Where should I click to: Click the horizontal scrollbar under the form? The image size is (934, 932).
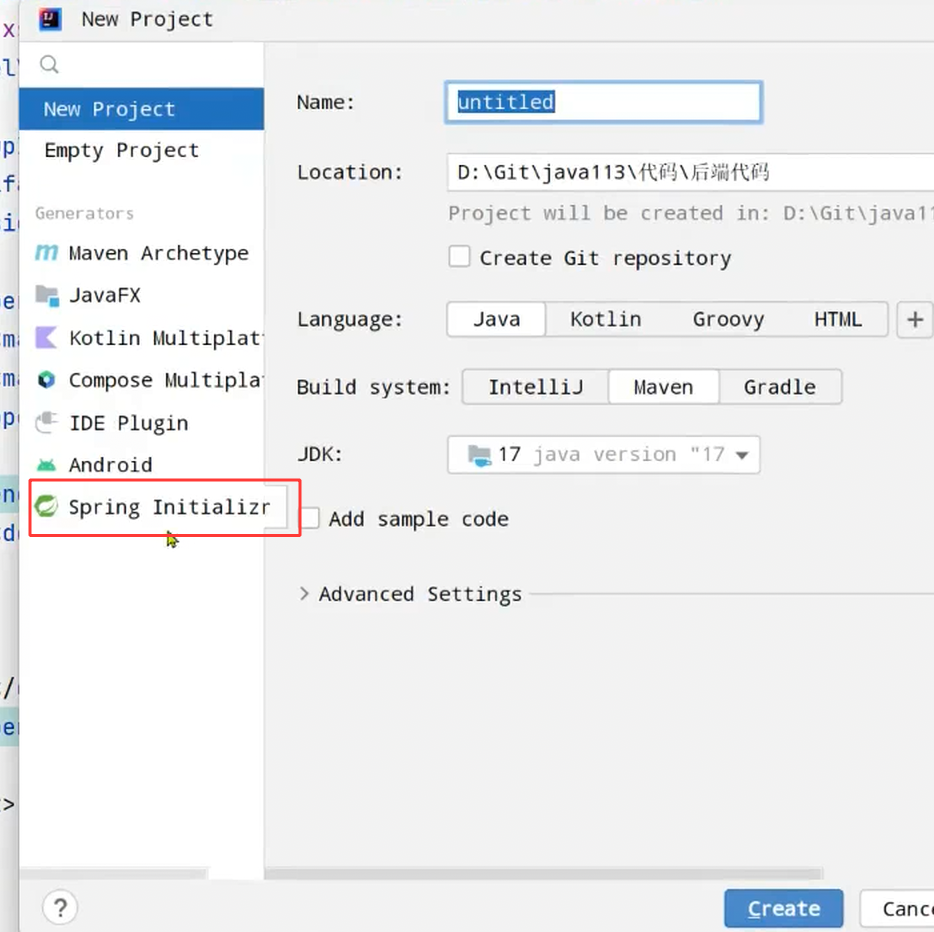point(543,874)
